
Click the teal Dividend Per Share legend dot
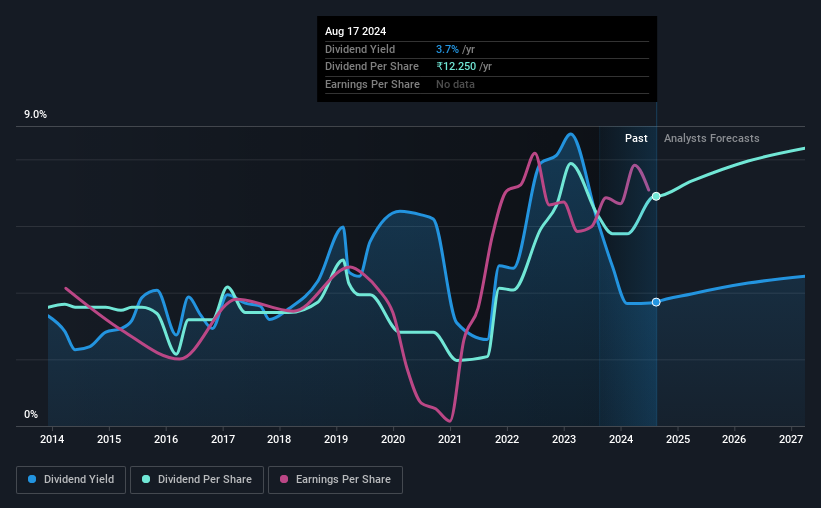click(x=146, y=479)
